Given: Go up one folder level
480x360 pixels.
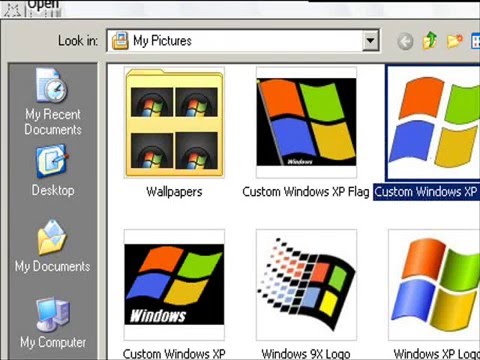Looking at the screenshot, I should [x=430, y=41].
